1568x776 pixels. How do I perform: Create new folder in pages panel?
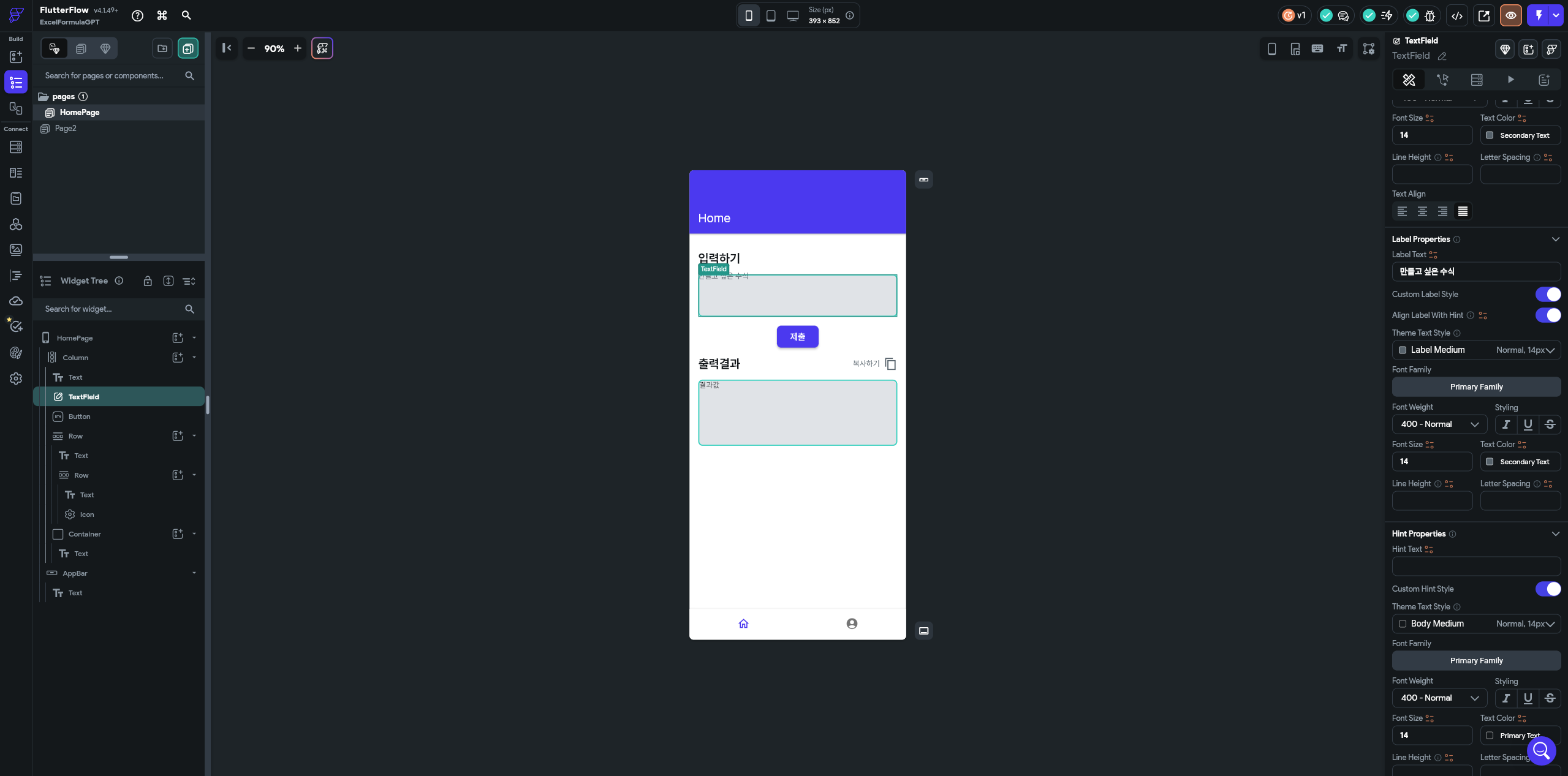click(x=162, y=48)
